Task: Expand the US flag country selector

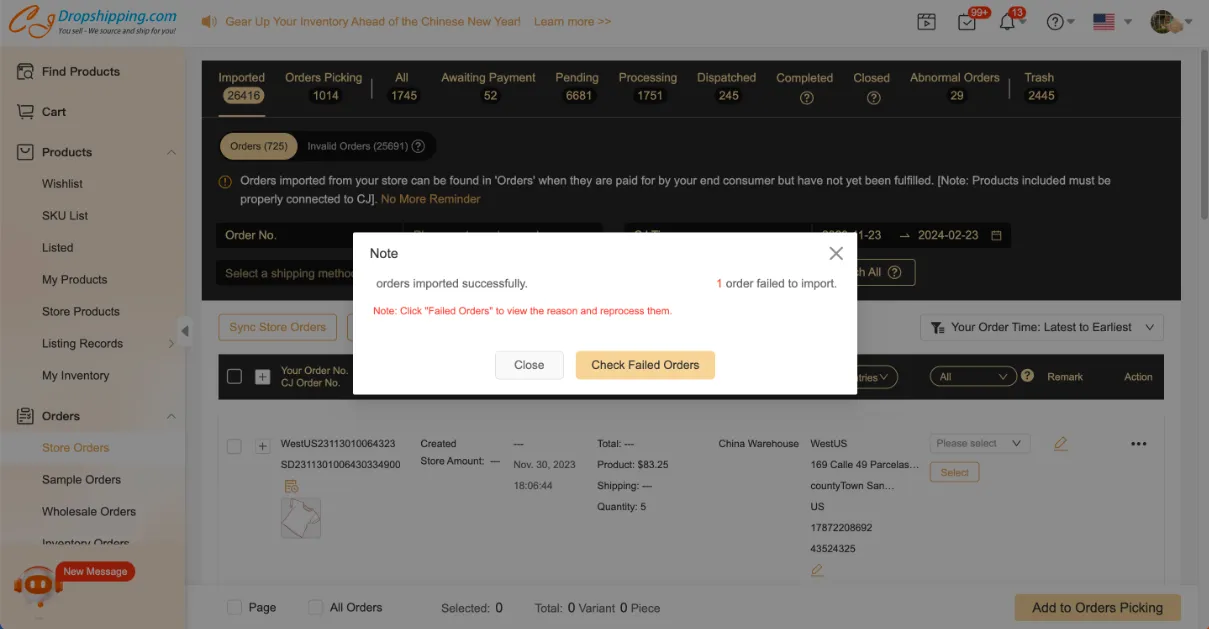Action: (1112, 22)
